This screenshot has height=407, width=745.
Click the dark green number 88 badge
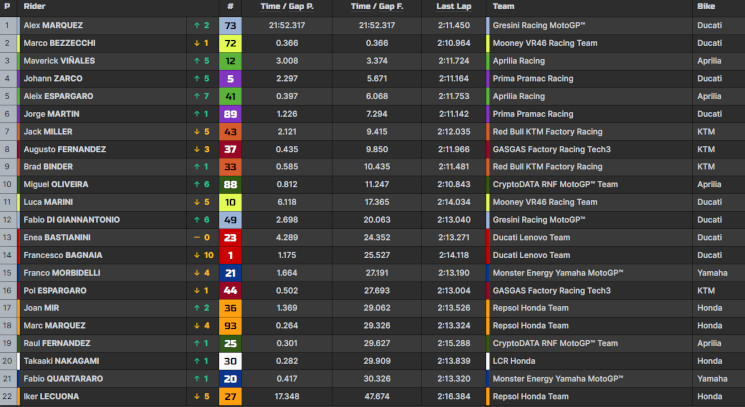tap(230, 184)
